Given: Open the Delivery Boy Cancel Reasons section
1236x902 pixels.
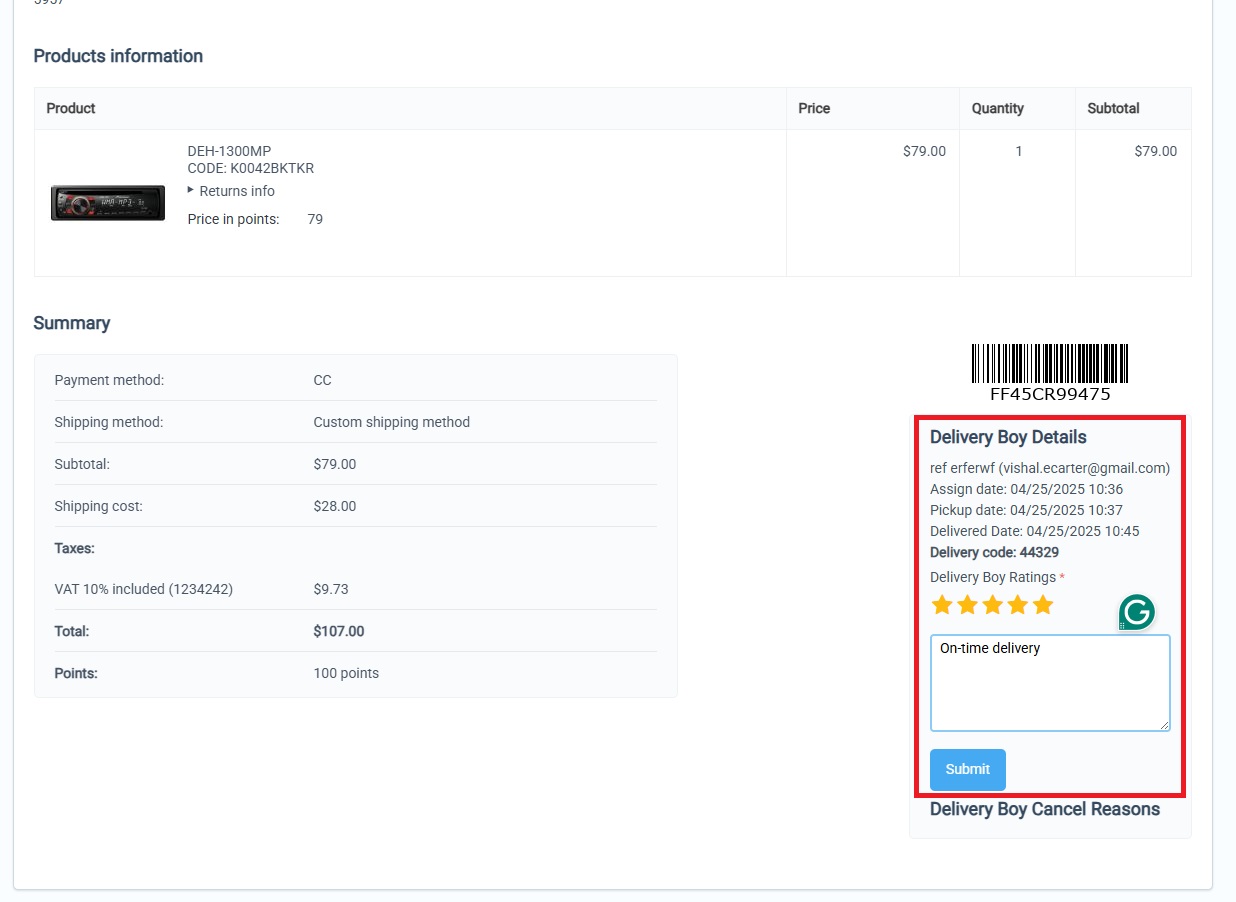Looking at the screenshot, I should click(x=1044, y=809).
